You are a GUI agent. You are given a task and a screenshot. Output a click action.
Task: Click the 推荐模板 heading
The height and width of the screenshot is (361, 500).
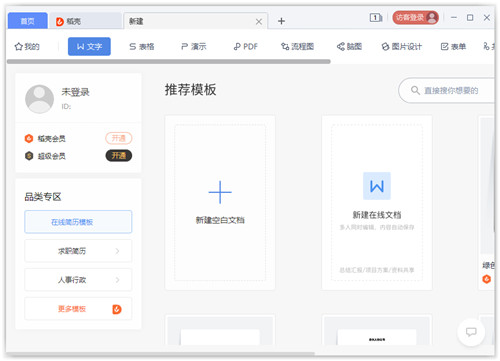pos(190,90)
